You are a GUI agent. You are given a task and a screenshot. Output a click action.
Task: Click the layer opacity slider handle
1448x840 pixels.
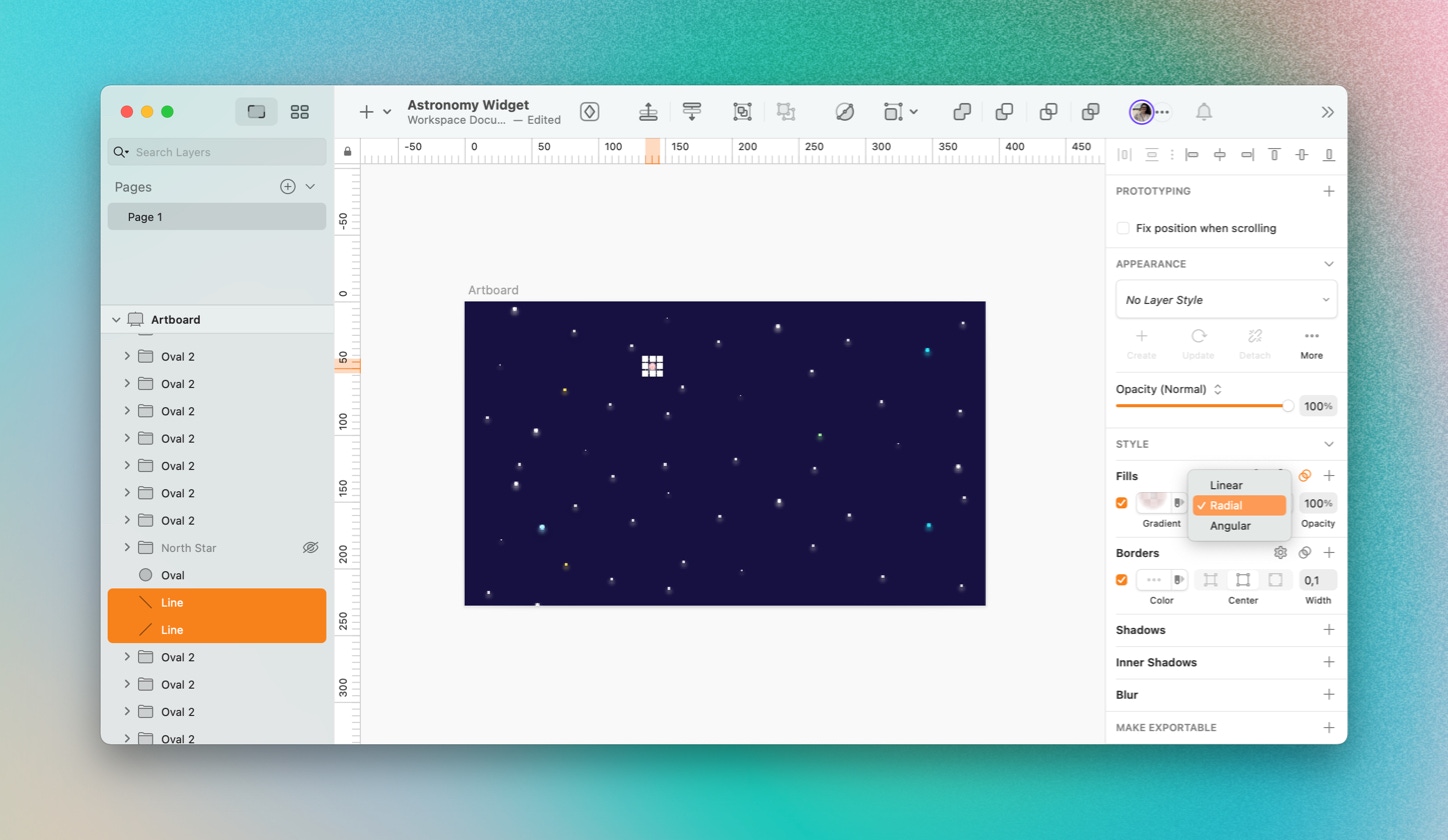[1288, 406]
